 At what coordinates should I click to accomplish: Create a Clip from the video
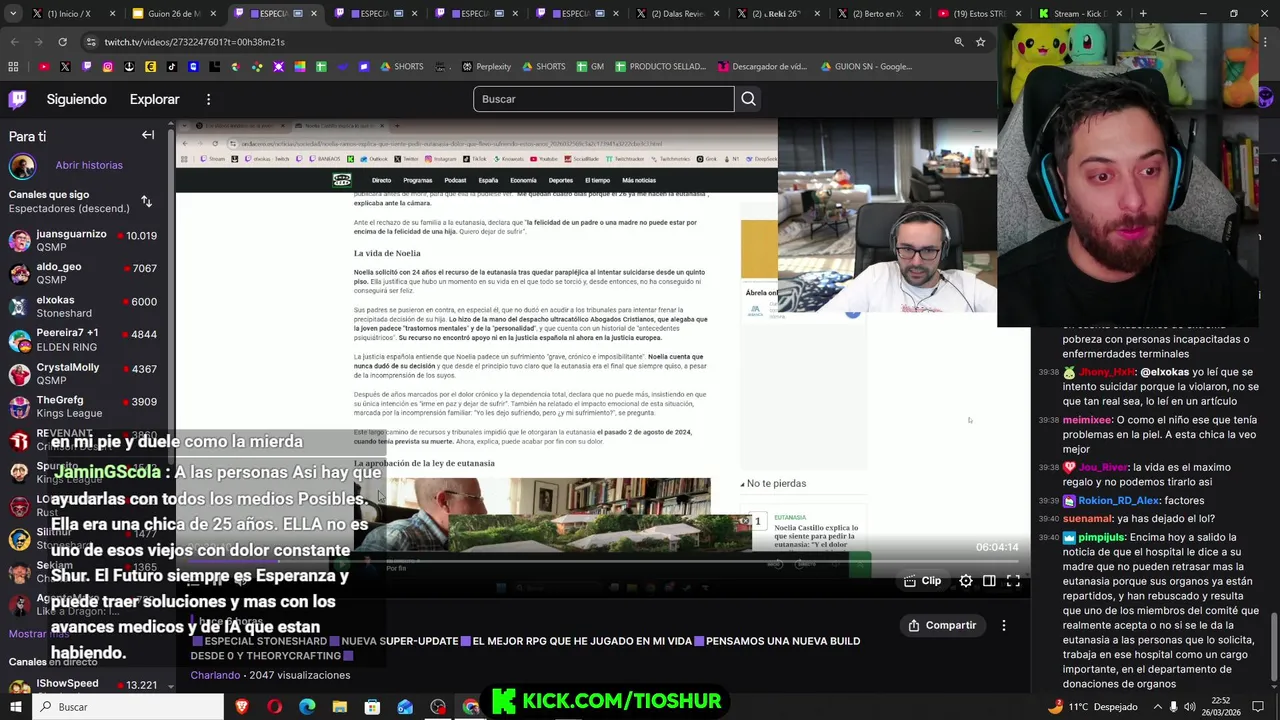point(922,581)
